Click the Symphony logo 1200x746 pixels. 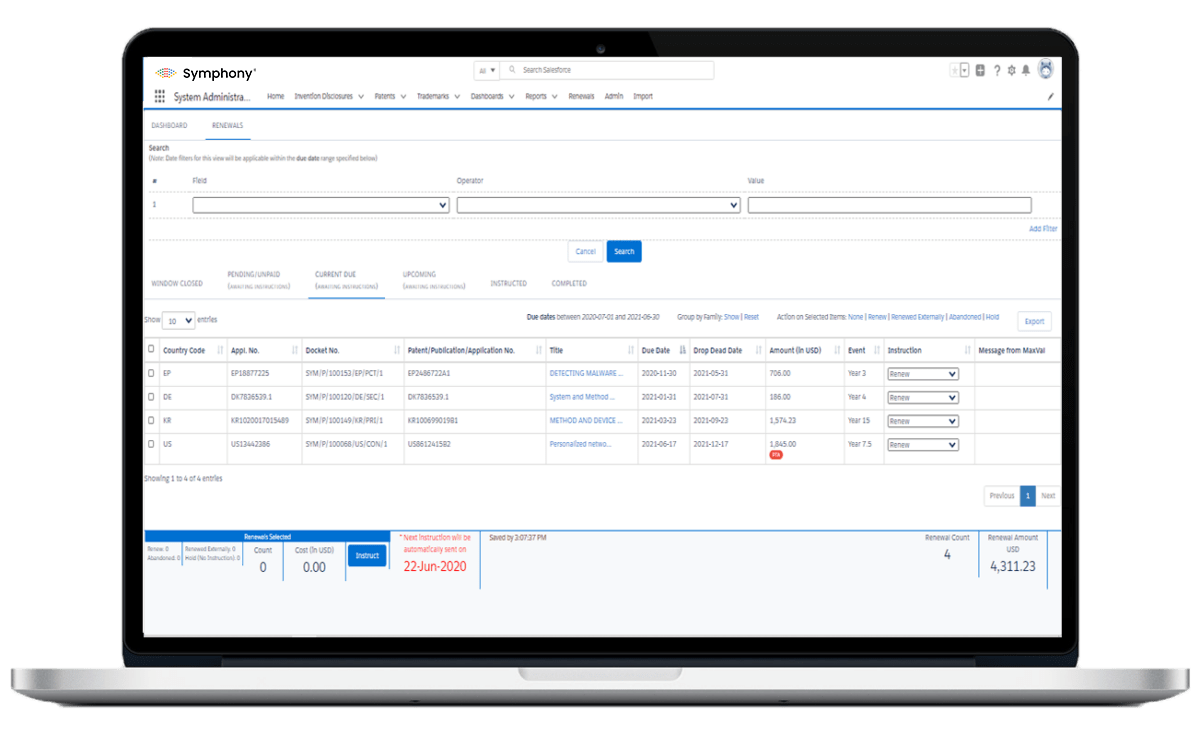206,73
